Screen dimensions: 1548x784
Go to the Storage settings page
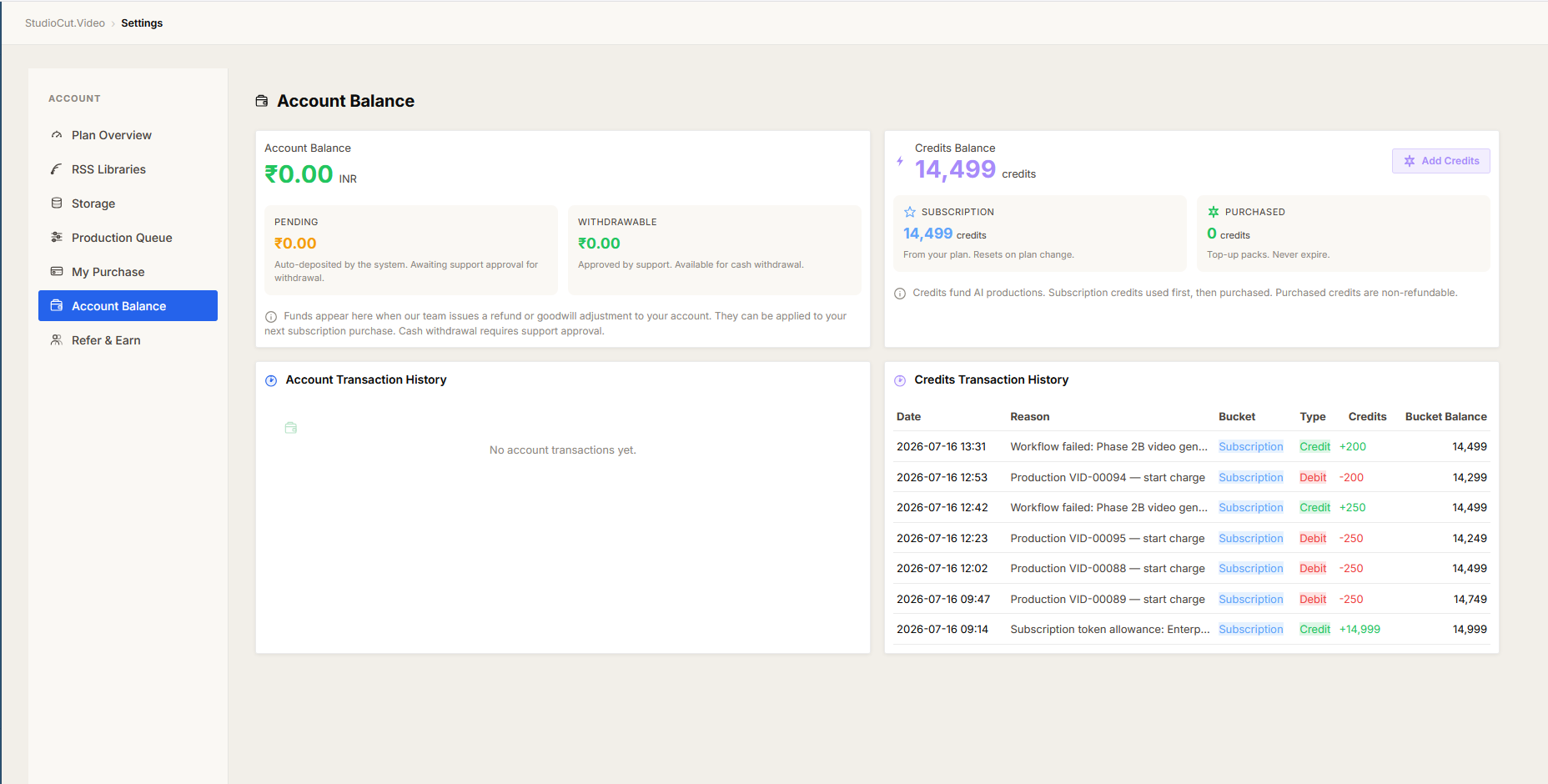click(x=128, y=204)
